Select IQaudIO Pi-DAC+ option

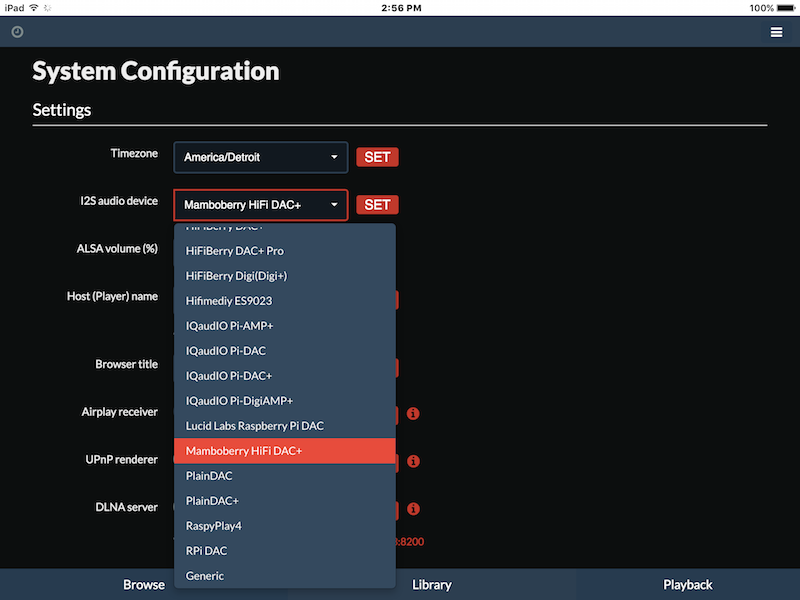click(285, 376)
